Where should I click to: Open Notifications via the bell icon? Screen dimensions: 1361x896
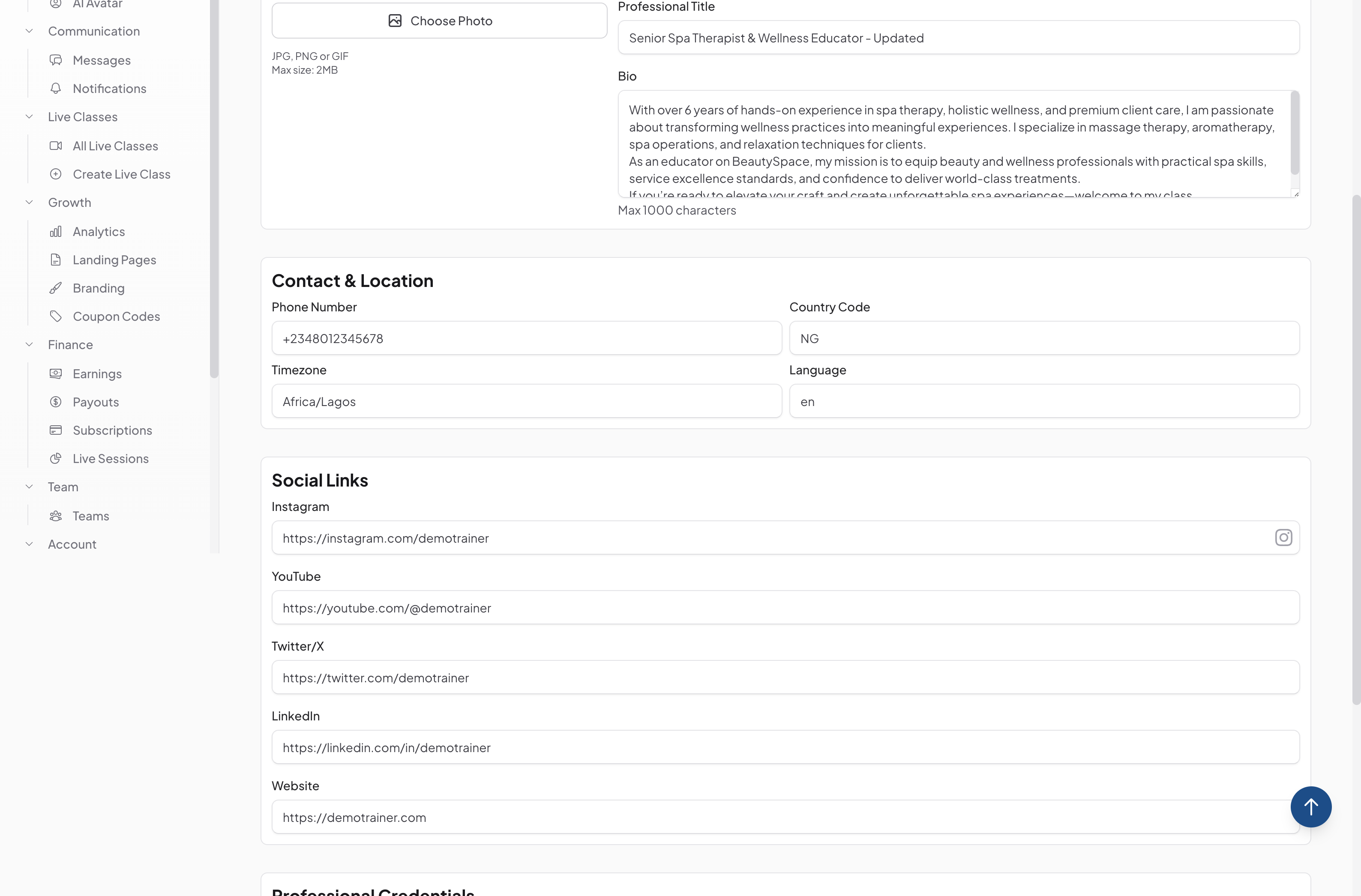tap(55, 89)
